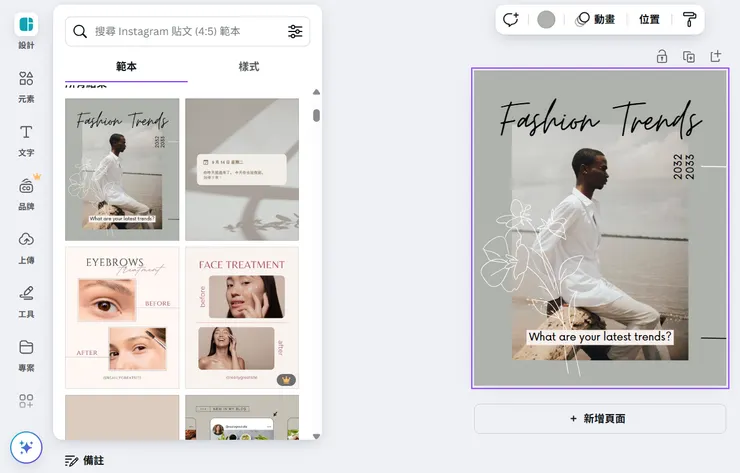Click the 新增頁面 (Add page) button

point(600,419)
